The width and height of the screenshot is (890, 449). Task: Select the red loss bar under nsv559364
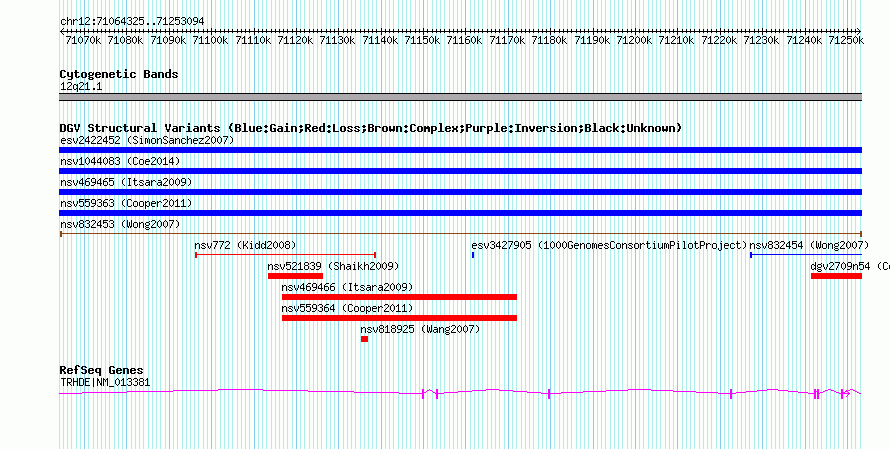pyautogui.click(x=399, y=318)
